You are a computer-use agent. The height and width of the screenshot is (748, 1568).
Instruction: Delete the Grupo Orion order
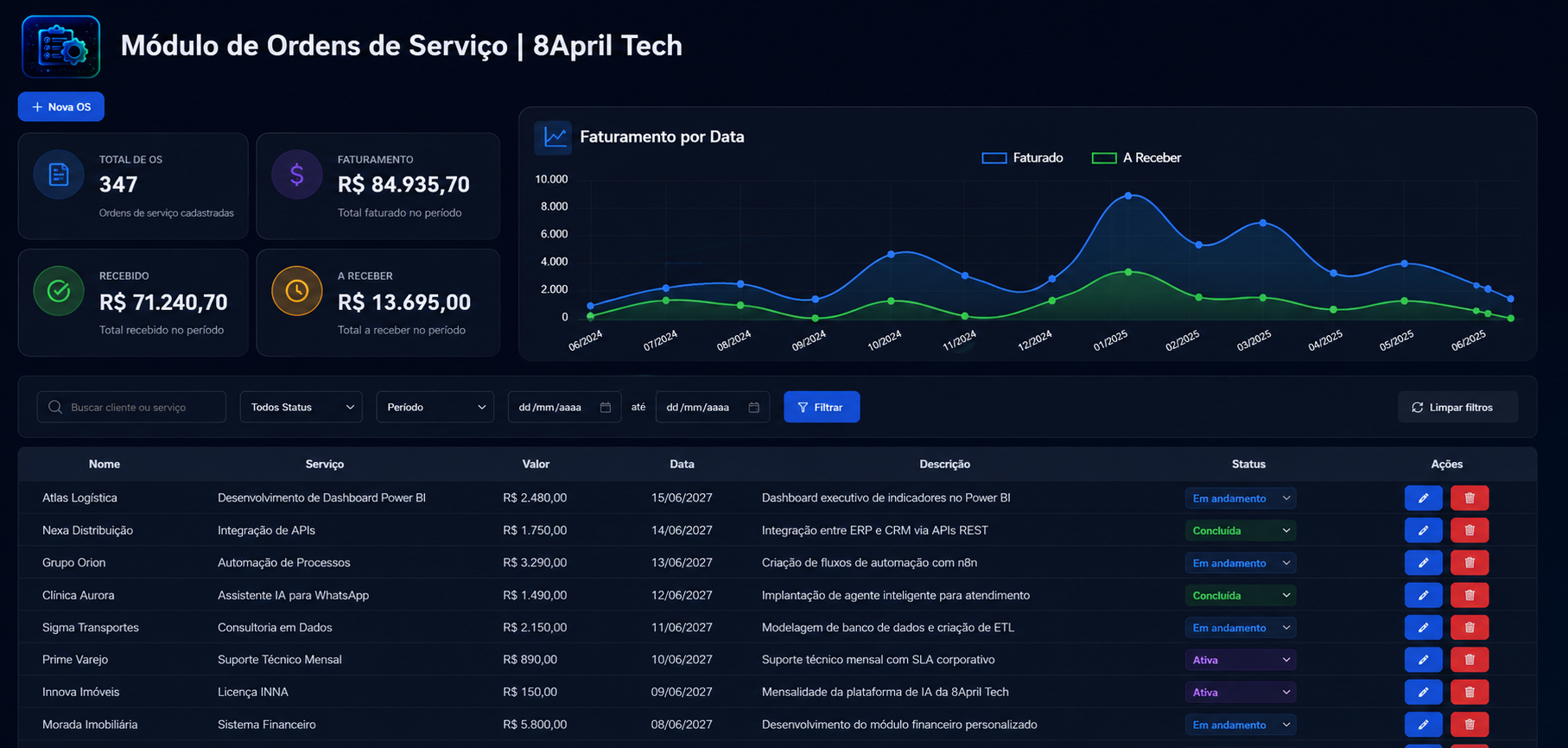pos(1470,562)
